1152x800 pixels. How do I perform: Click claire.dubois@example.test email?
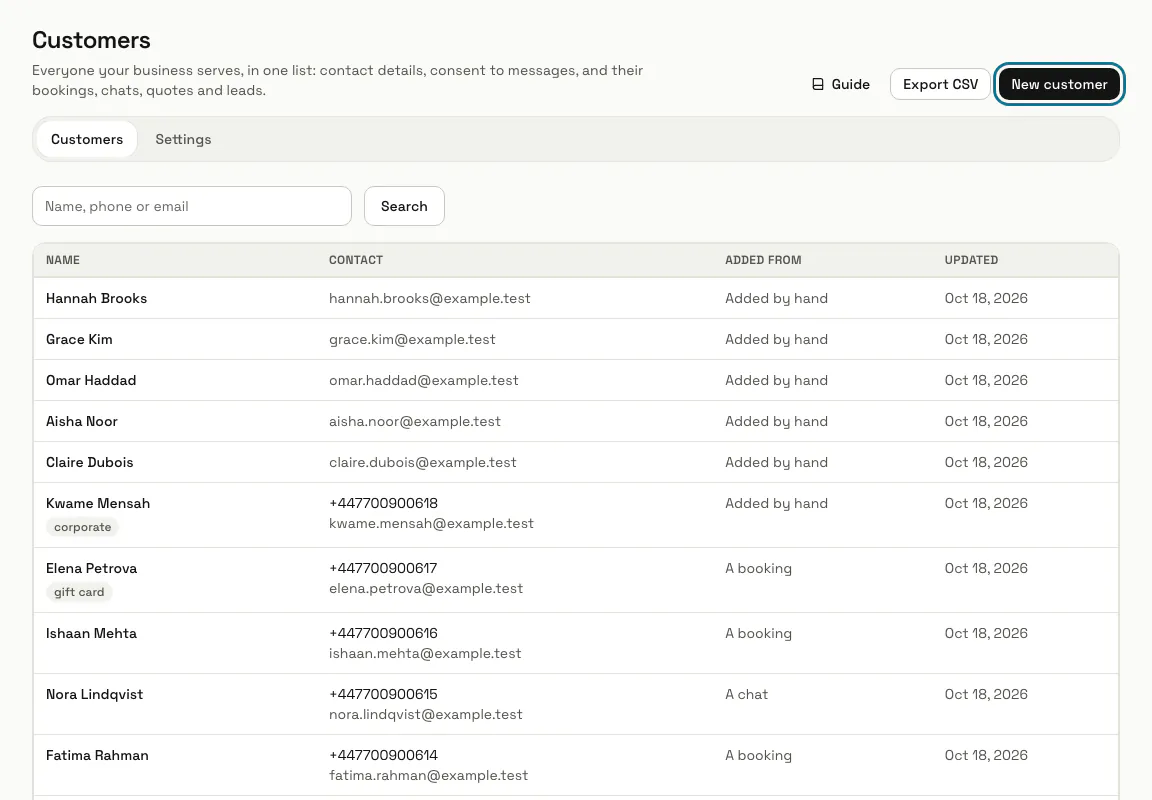pos(422,463)
